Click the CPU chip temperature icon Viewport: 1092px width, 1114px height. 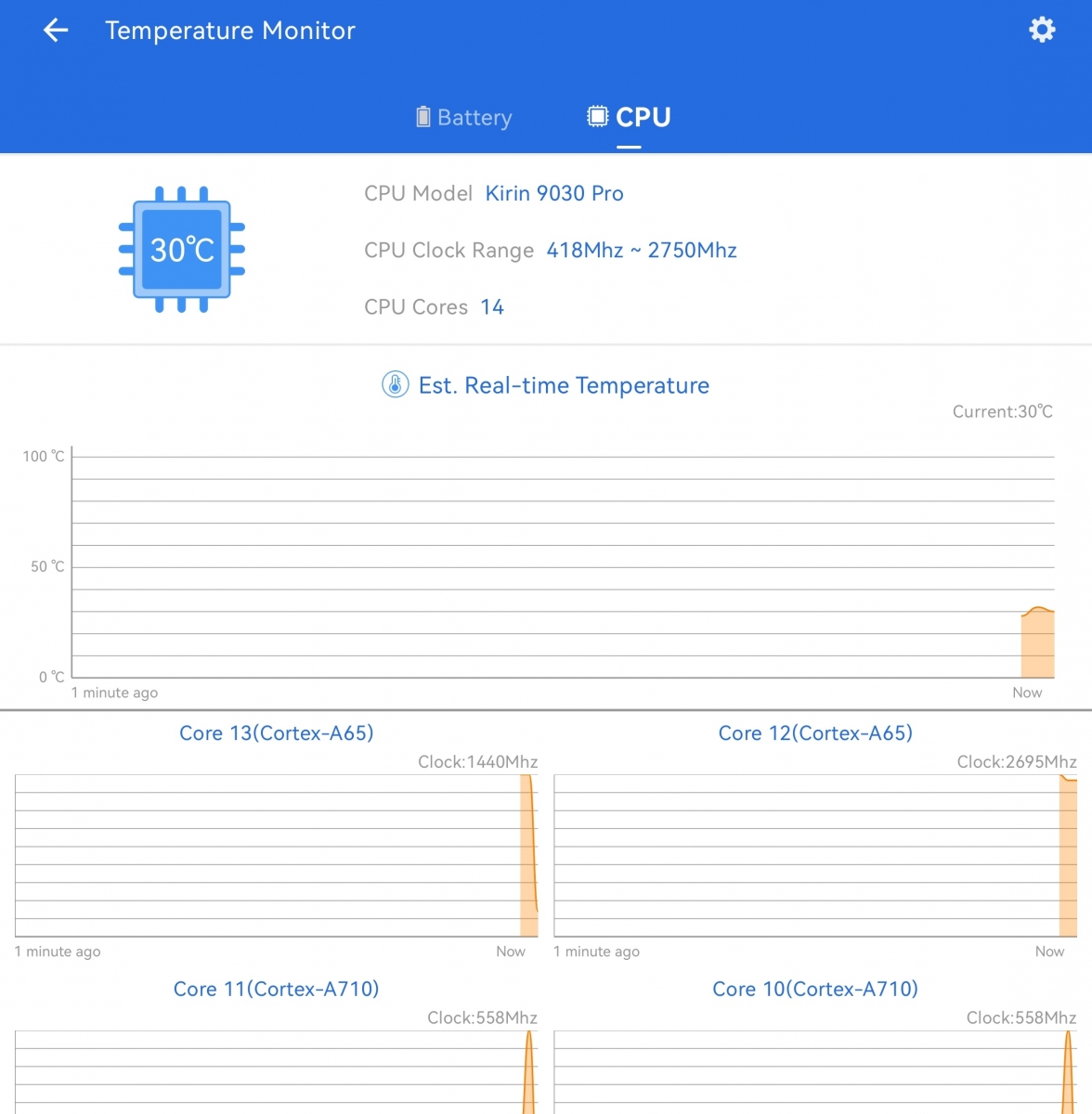click(182, 249)
